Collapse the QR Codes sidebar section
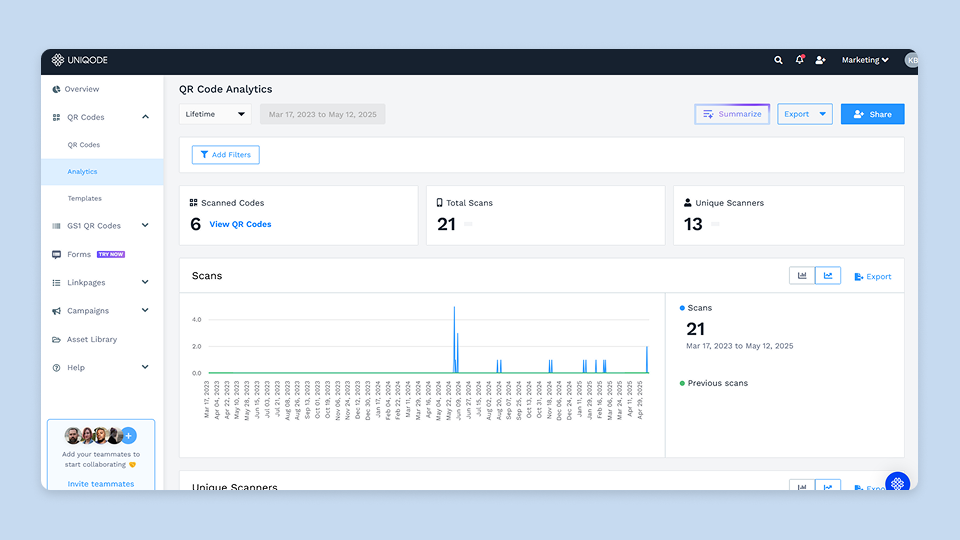960x540 pixels. point(145,117)
